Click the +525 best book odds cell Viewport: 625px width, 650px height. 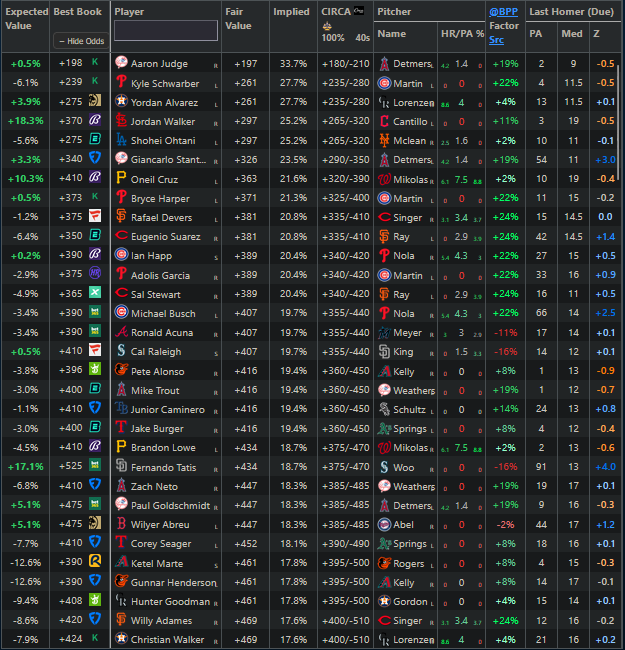71,466
